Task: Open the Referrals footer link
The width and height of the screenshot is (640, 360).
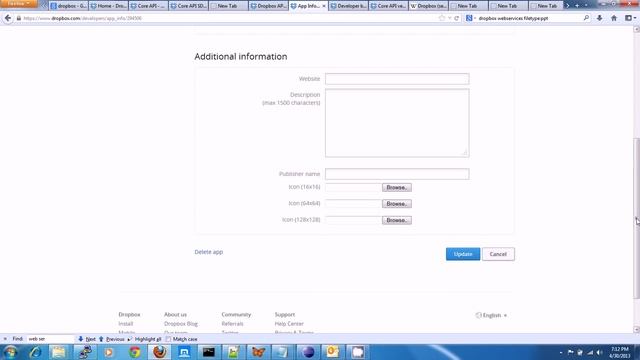Action: point(232,324)
